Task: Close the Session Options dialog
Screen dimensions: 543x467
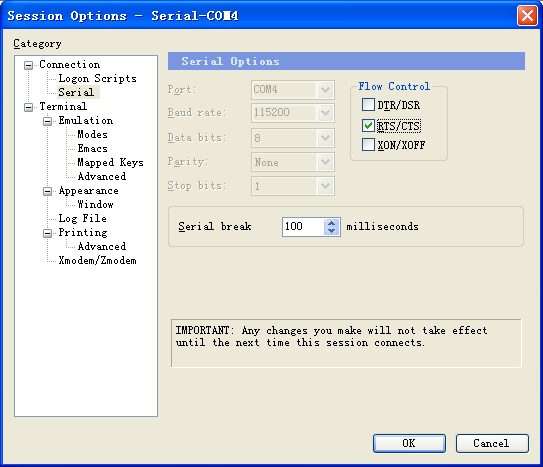Action: [x=527, y=16]
